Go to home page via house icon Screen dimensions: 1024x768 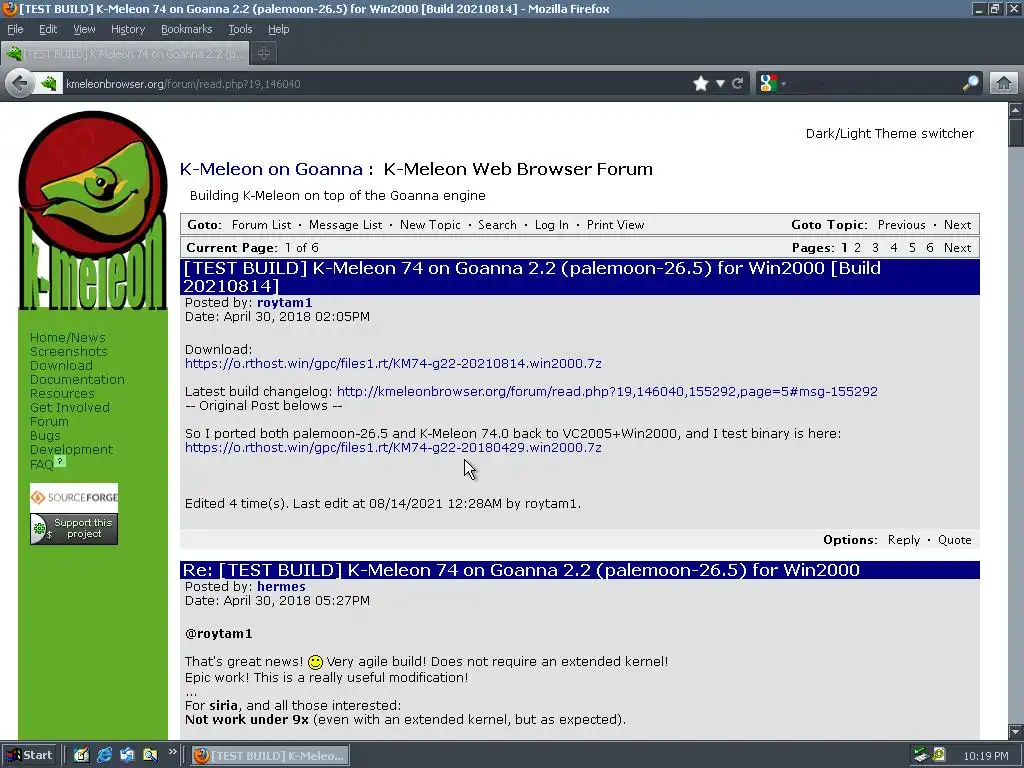click(x=1004, y=84)
